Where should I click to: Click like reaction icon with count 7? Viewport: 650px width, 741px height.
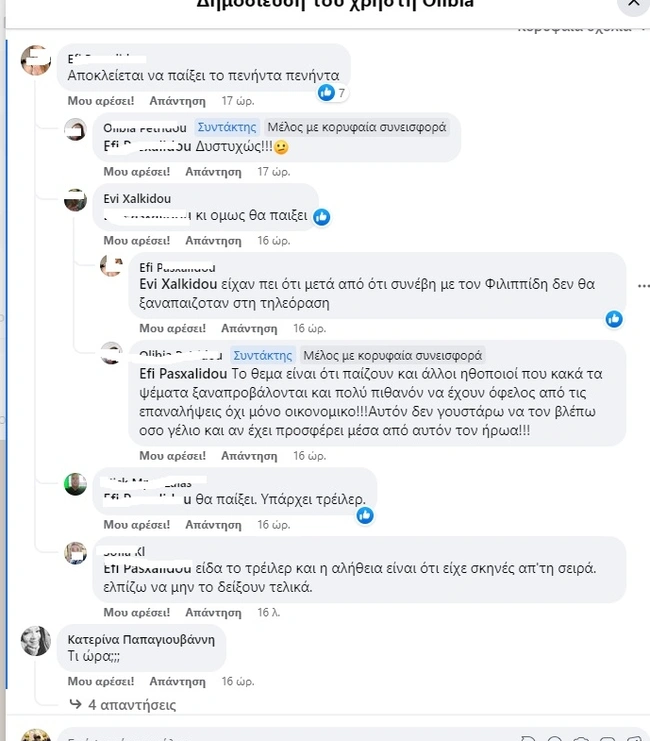(326, 93)
